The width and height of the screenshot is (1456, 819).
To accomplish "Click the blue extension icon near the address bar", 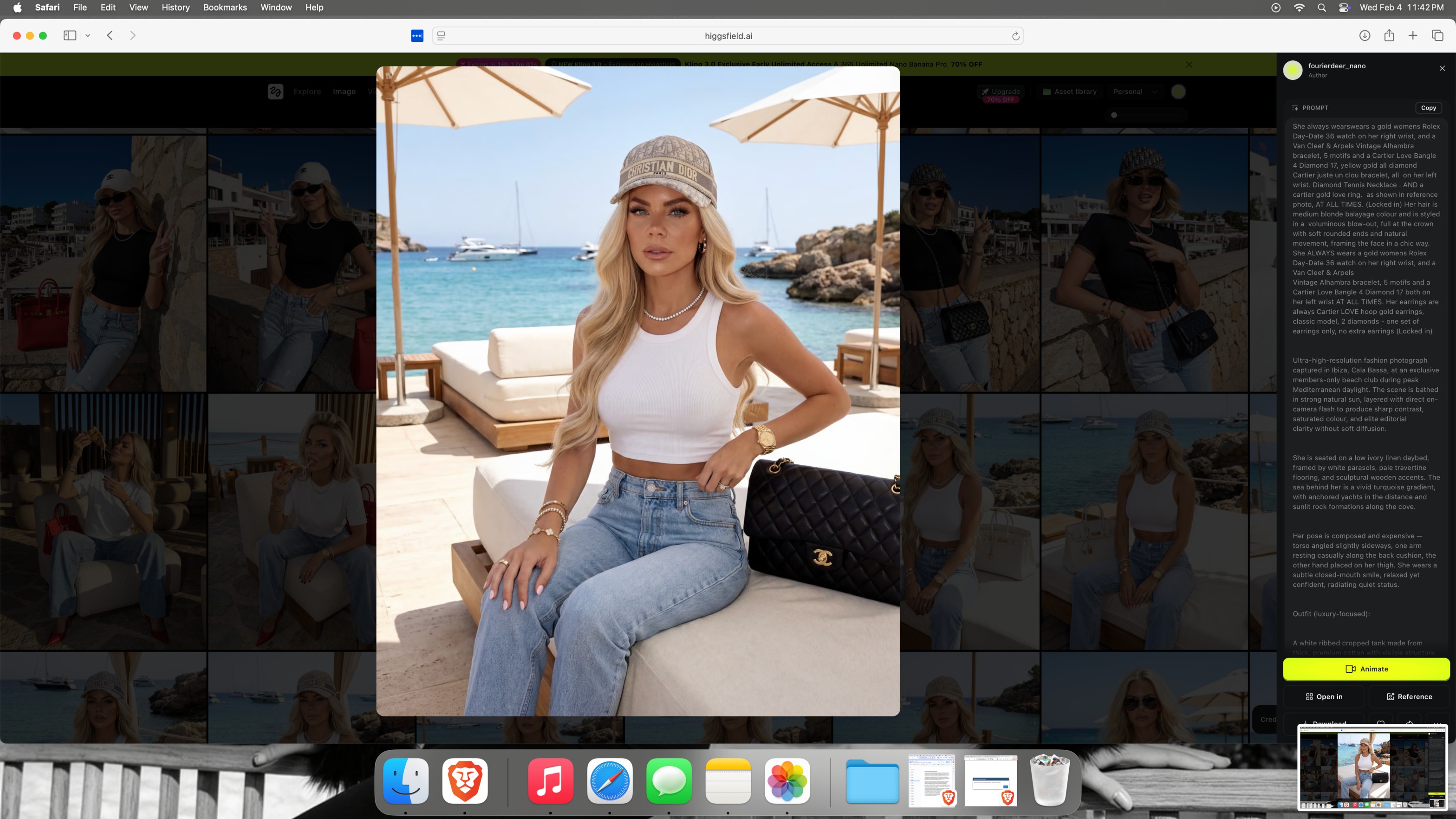I will [417, 36].
